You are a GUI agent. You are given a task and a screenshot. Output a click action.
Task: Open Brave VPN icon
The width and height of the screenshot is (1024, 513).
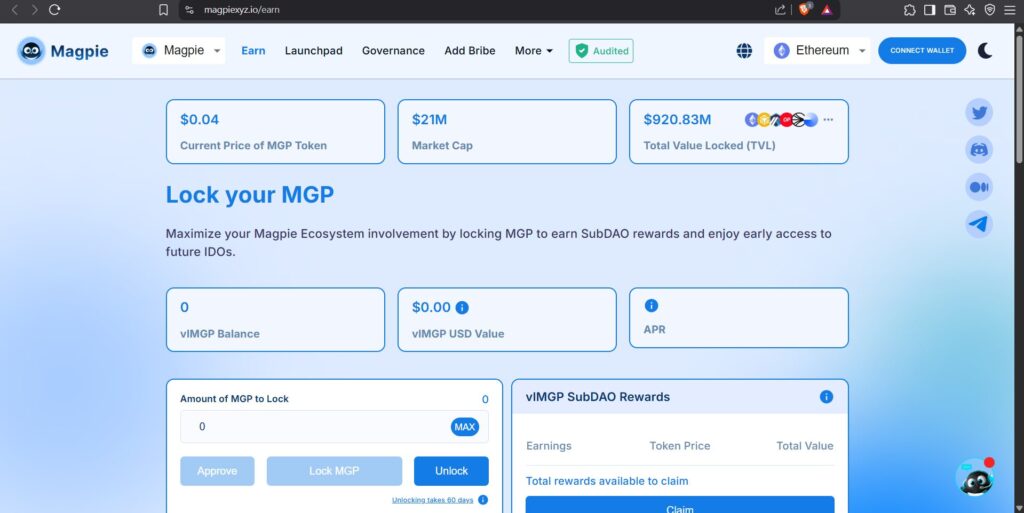(990, 10)
